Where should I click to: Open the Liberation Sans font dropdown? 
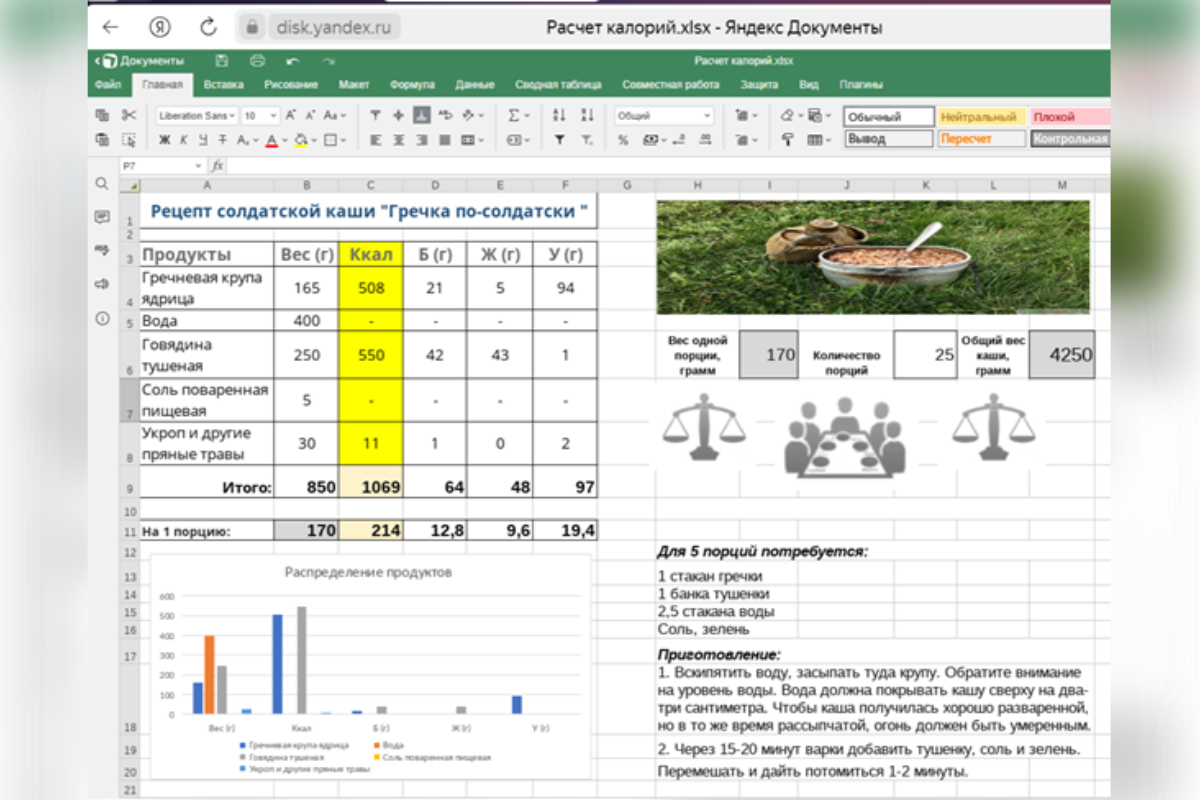tap(197, 115)
